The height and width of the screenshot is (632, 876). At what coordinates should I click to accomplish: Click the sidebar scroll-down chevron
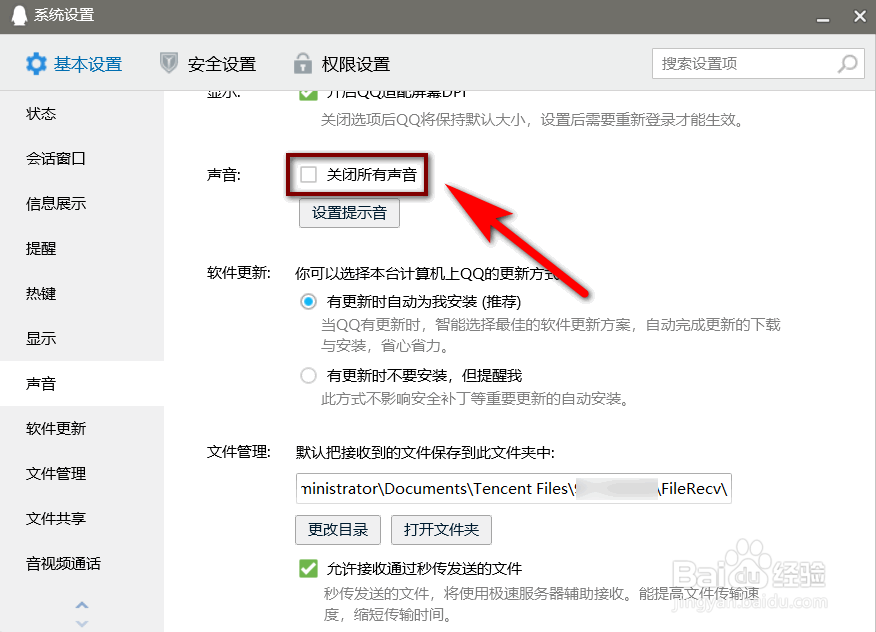click(x=82, y=623)
